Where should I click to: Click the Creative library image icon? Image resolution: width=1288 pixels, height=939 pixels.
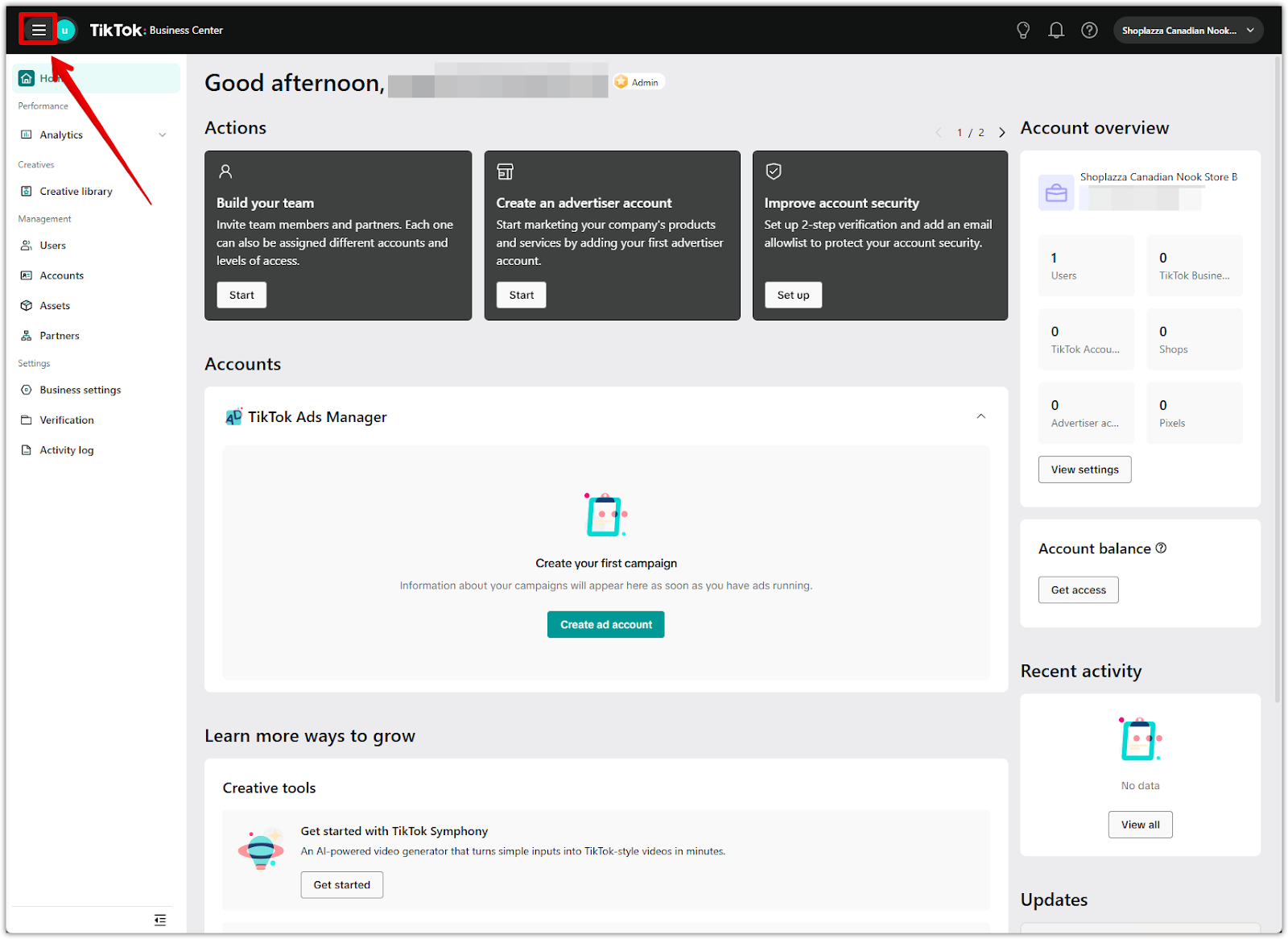pos(27,191)
